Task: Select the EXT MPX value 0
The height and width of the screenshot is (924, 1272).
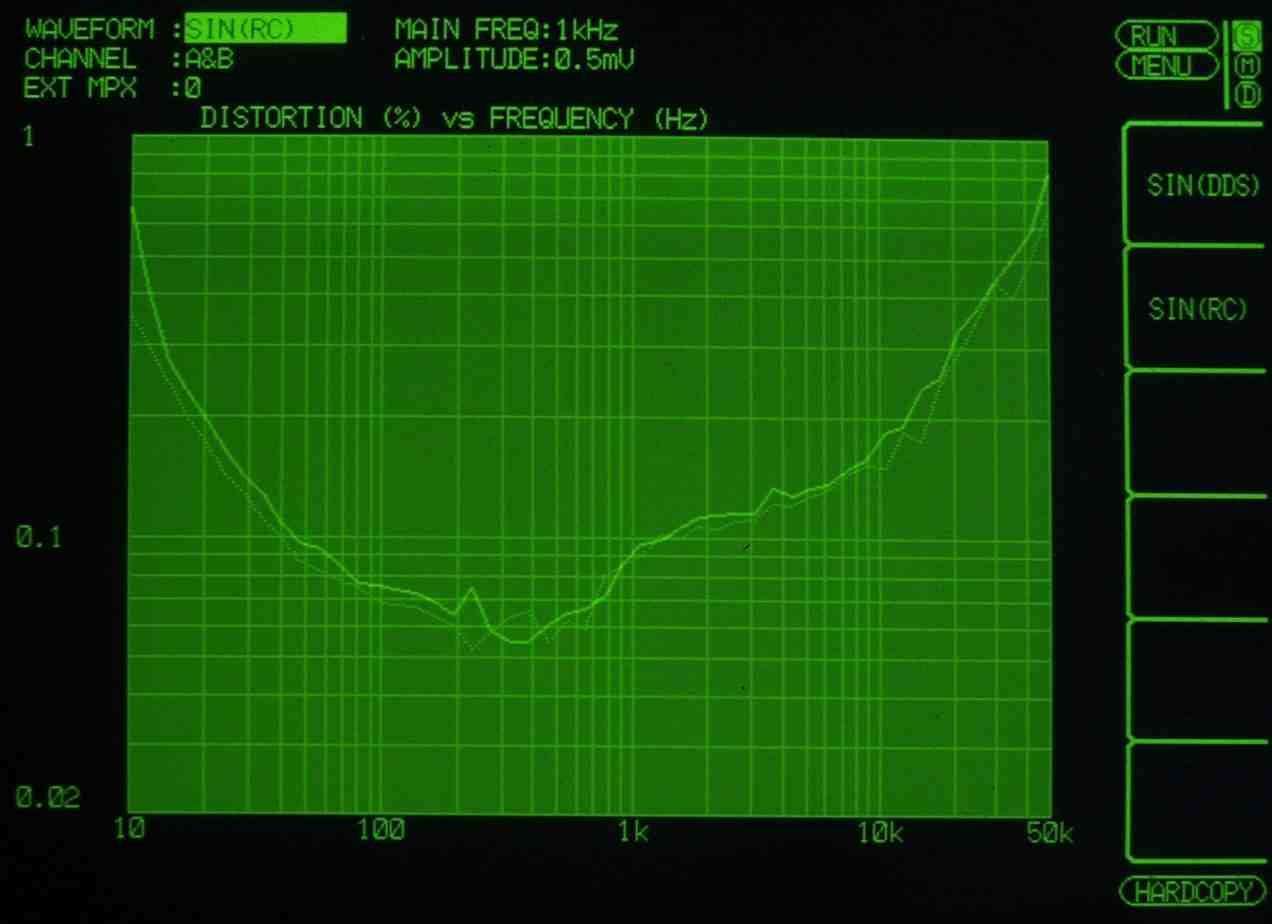Action: [x=193, y=89]
